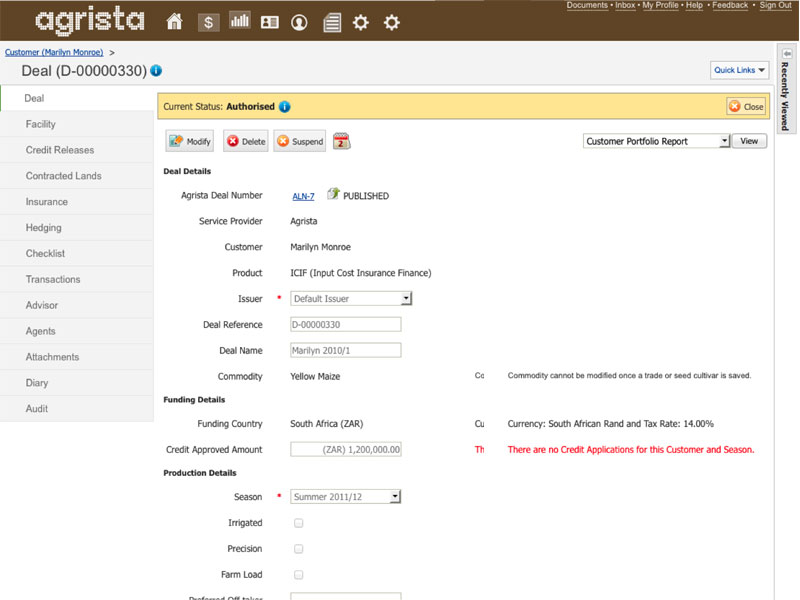Close the current status bar

pos(746,106)
